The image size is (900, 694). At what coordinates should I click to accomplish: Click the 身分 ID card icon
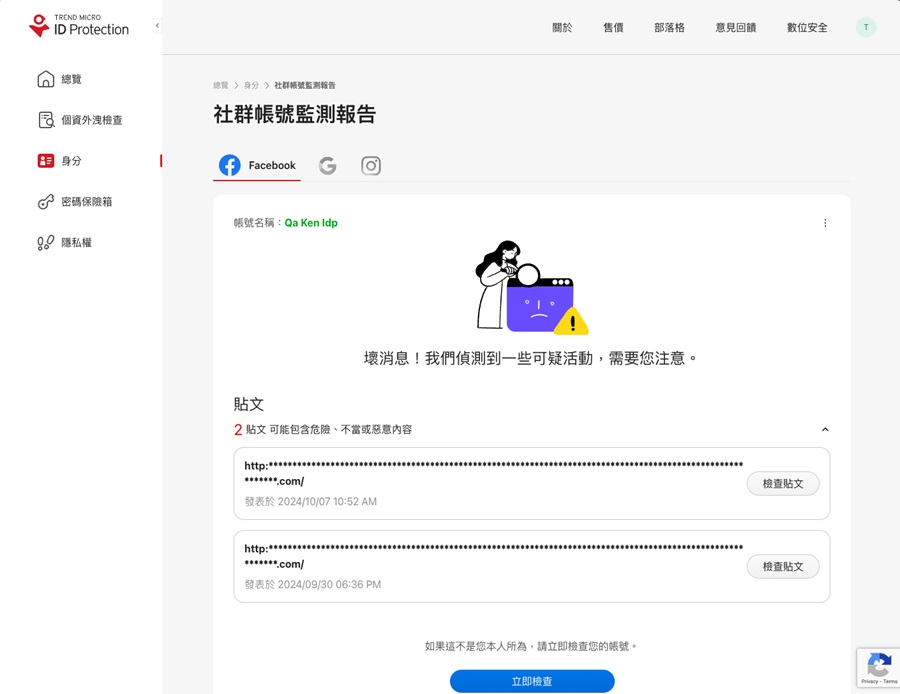46,161
